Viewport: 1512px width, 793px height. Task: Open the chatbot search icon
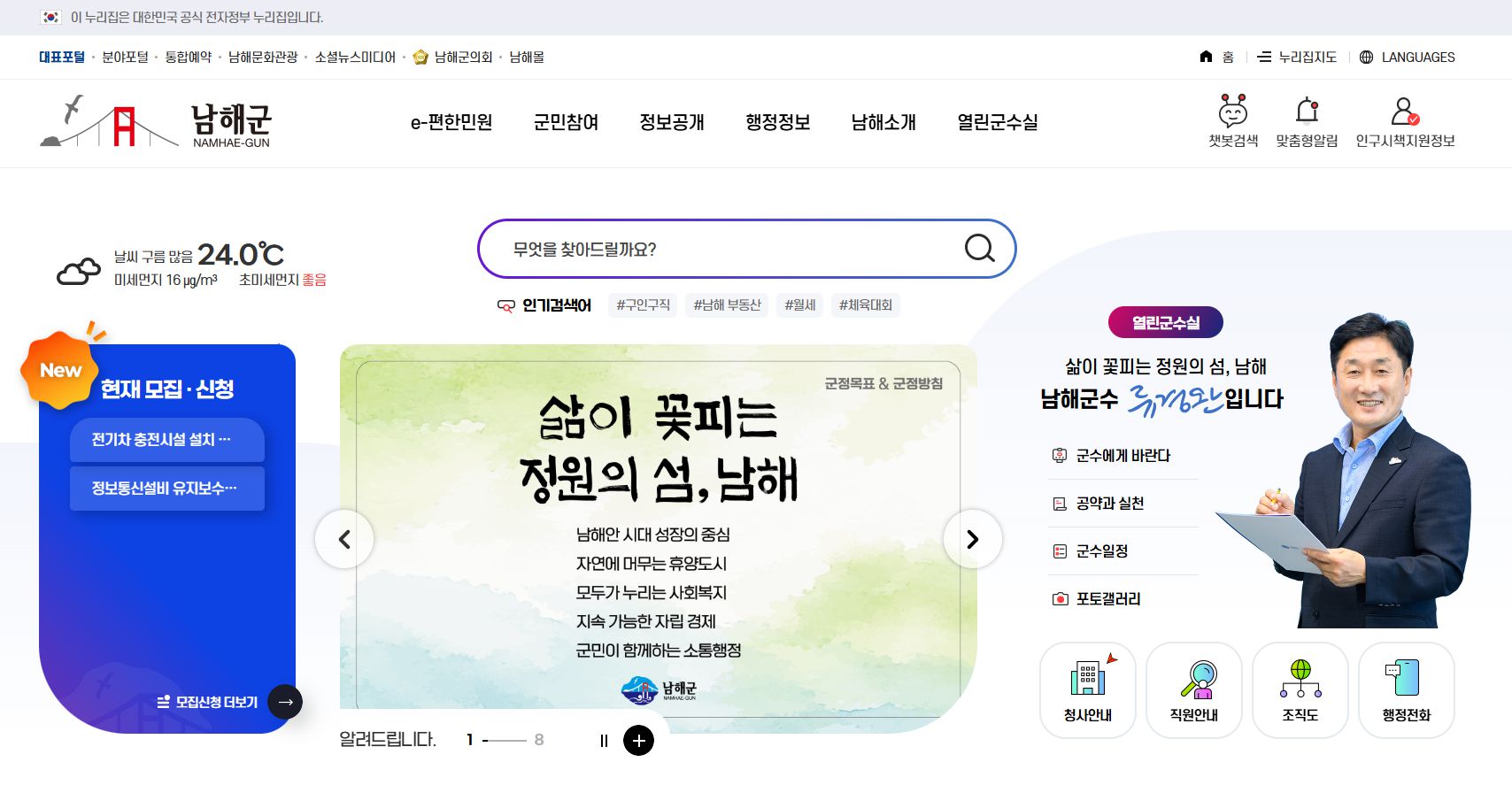point(1233,111)
